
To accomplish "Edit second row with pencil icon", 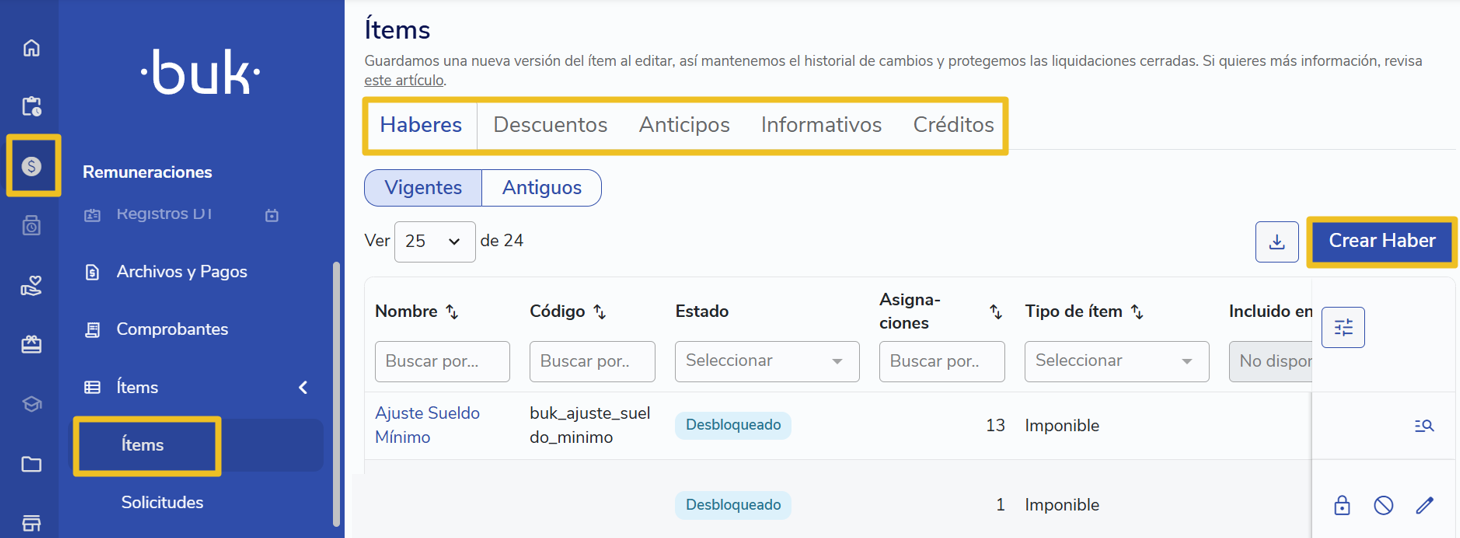I will 1425,505.
